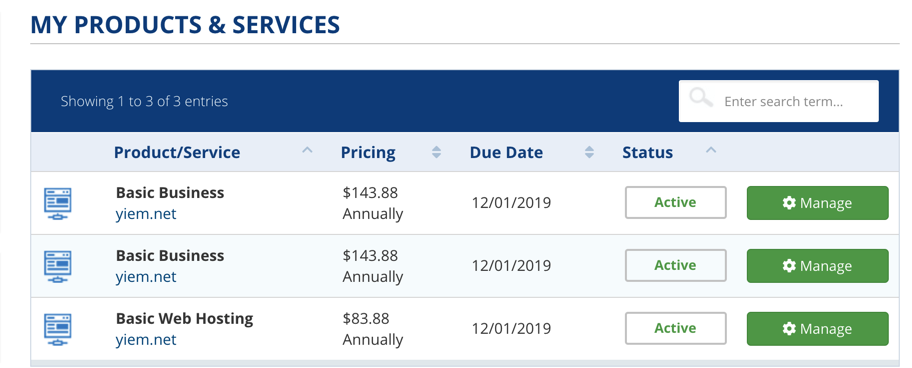This screenshot has width=912, height=368.
Task: Toggle the Pricing column sort arrows
Action: [436, 152]
